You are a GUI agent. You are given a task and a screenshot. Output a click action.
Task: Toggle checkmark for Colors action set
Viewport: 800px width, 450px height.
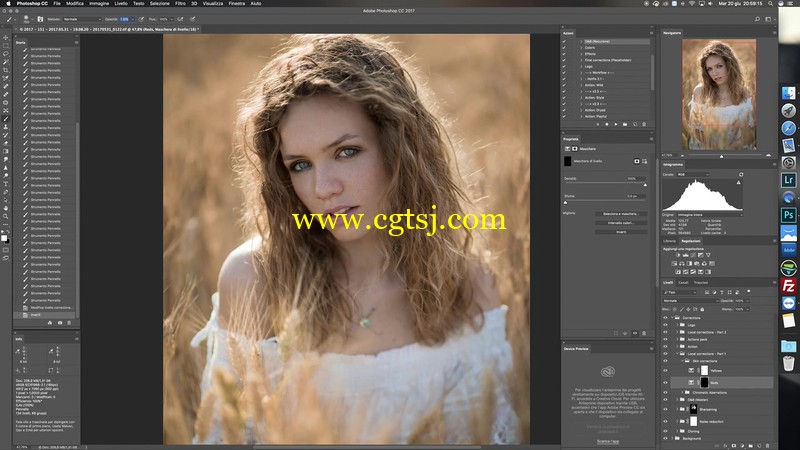(564, 47)
